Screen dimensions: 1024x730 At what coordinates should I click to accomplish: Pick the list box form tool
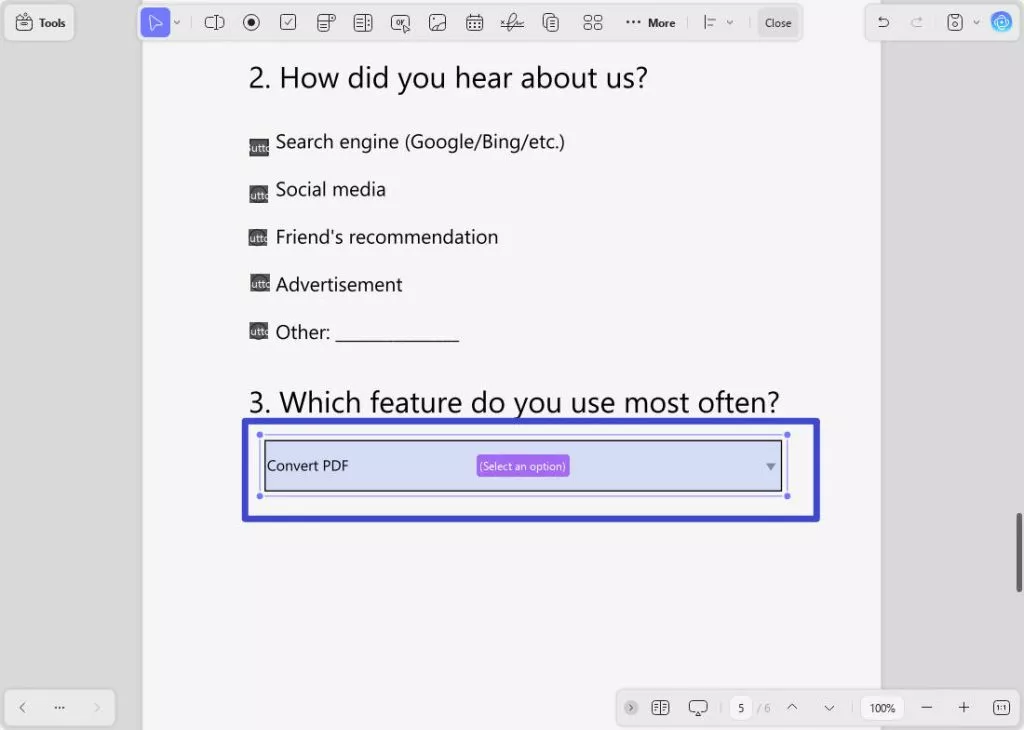[362, 23]
